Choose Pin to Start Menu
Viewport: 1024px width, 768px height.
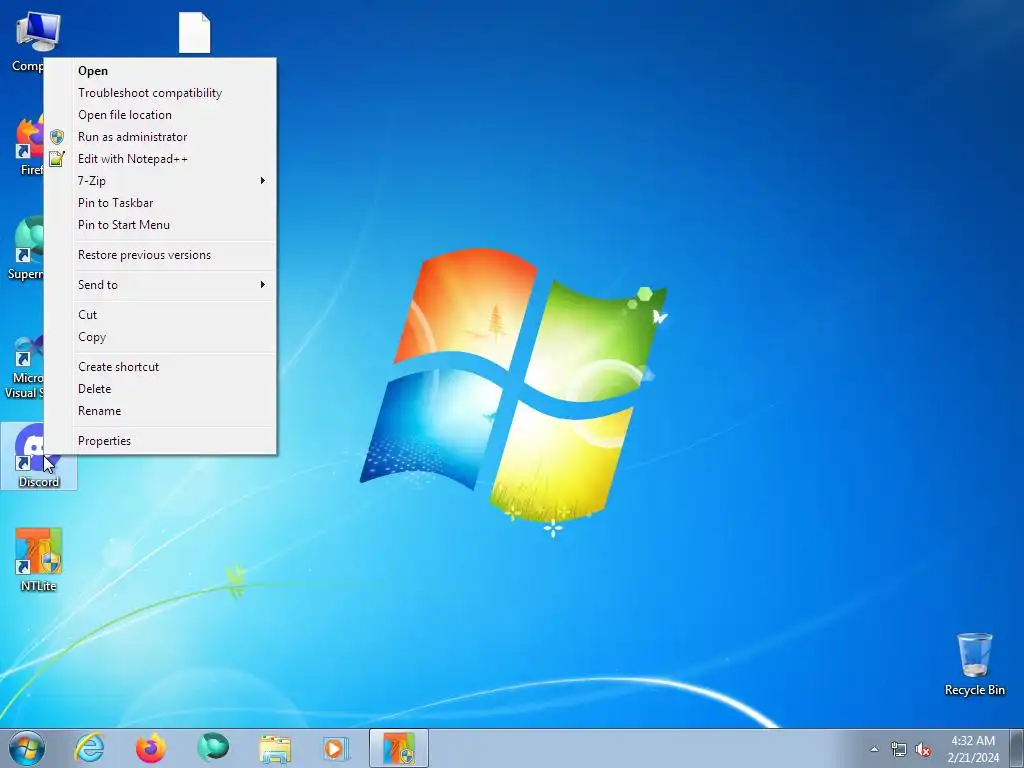click(x=160, y=225)
